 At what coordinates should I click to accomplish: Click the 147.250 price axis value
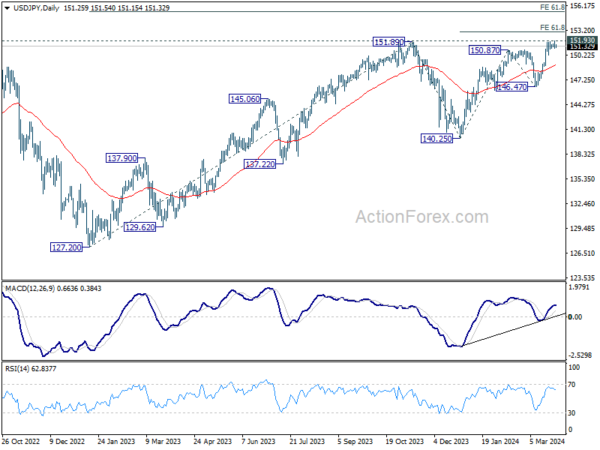[x=582, y=80]
